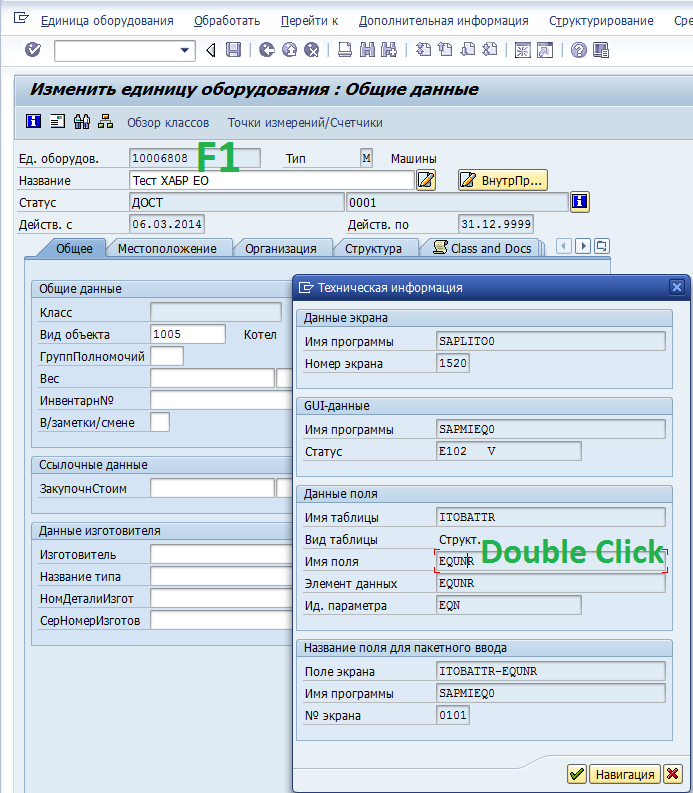This screenshot has height=793, width=693.
Task: Open the Обработать menu
Action: coord(227,21)
